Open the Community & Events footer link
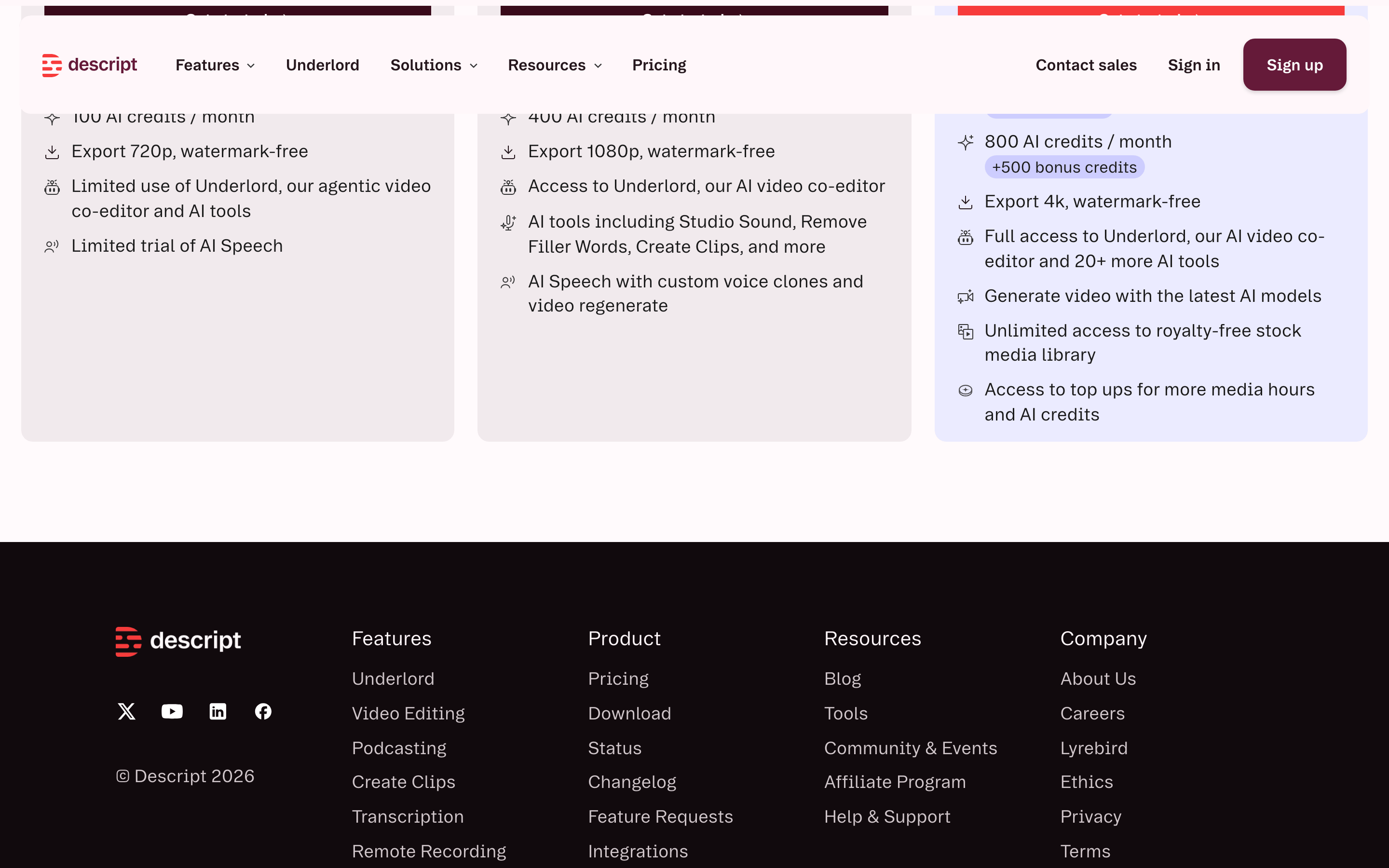The image size is (1389, 868). 910,748
